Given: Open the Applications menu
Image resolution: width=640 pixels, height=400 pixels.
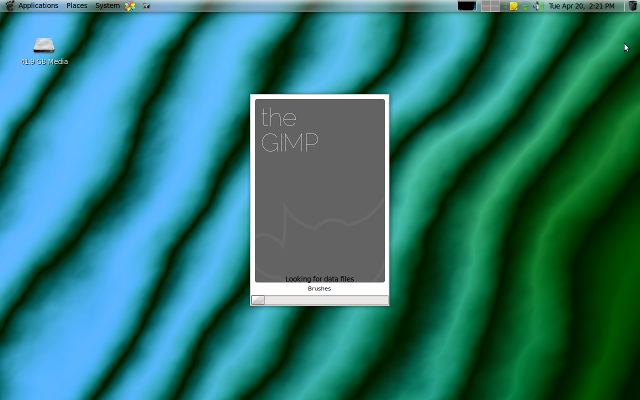Looking at the screenshot, I should (38, 6).
